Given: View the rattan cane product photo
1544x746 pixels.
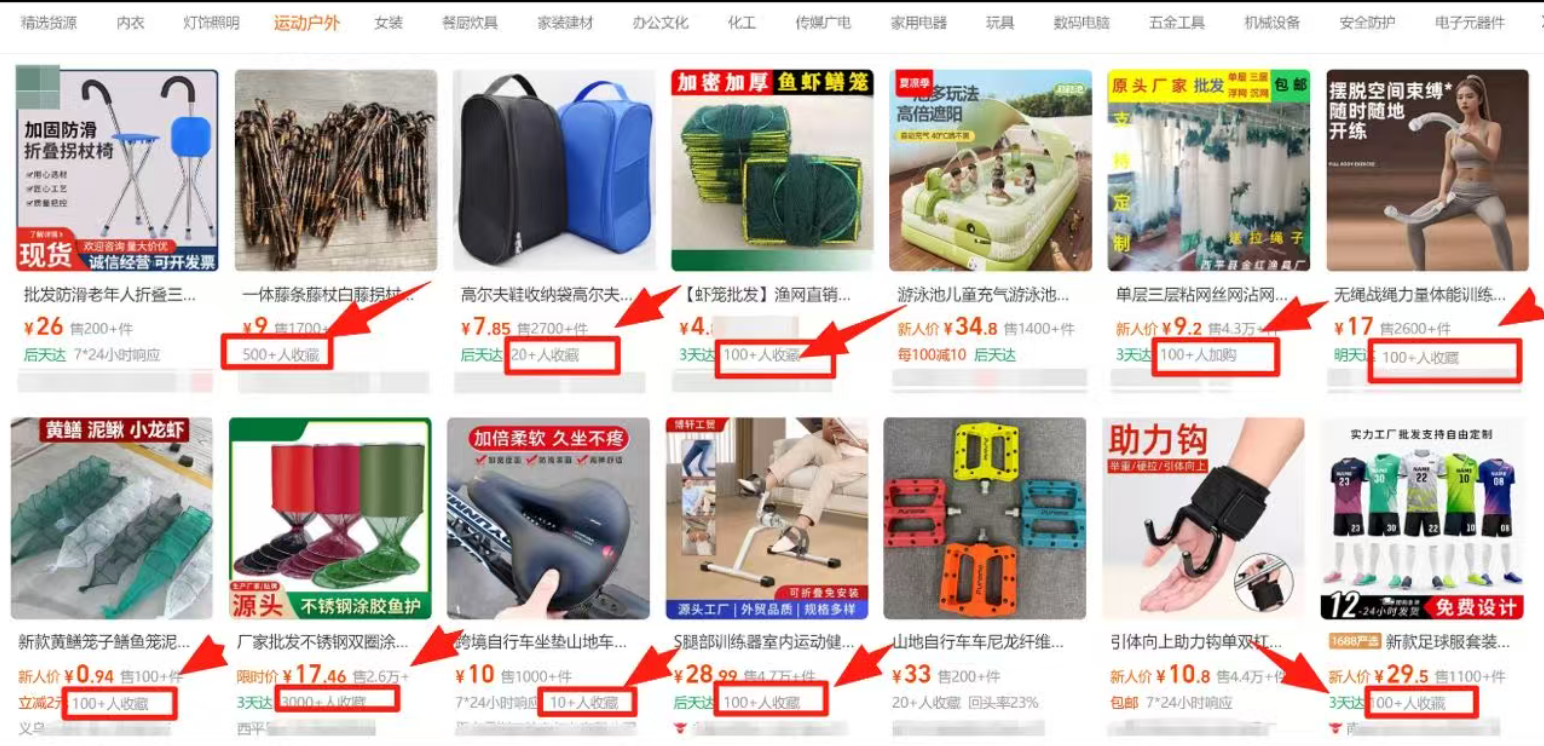Looking at the screenshot, I should click(x=336, y=170).
